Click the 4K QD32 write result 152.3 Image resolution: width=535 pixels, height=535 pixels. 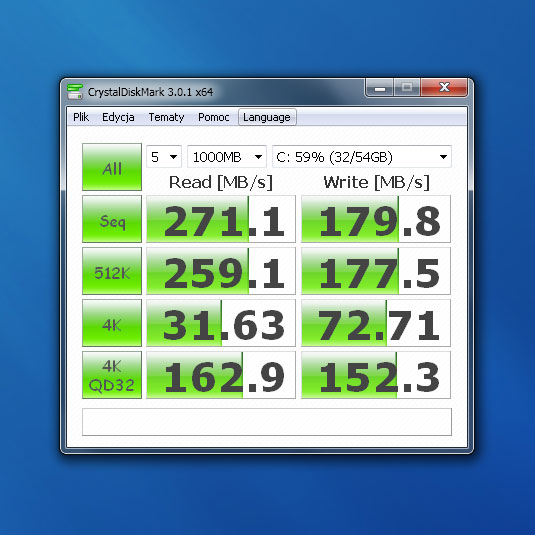click(x=376, y=375)
